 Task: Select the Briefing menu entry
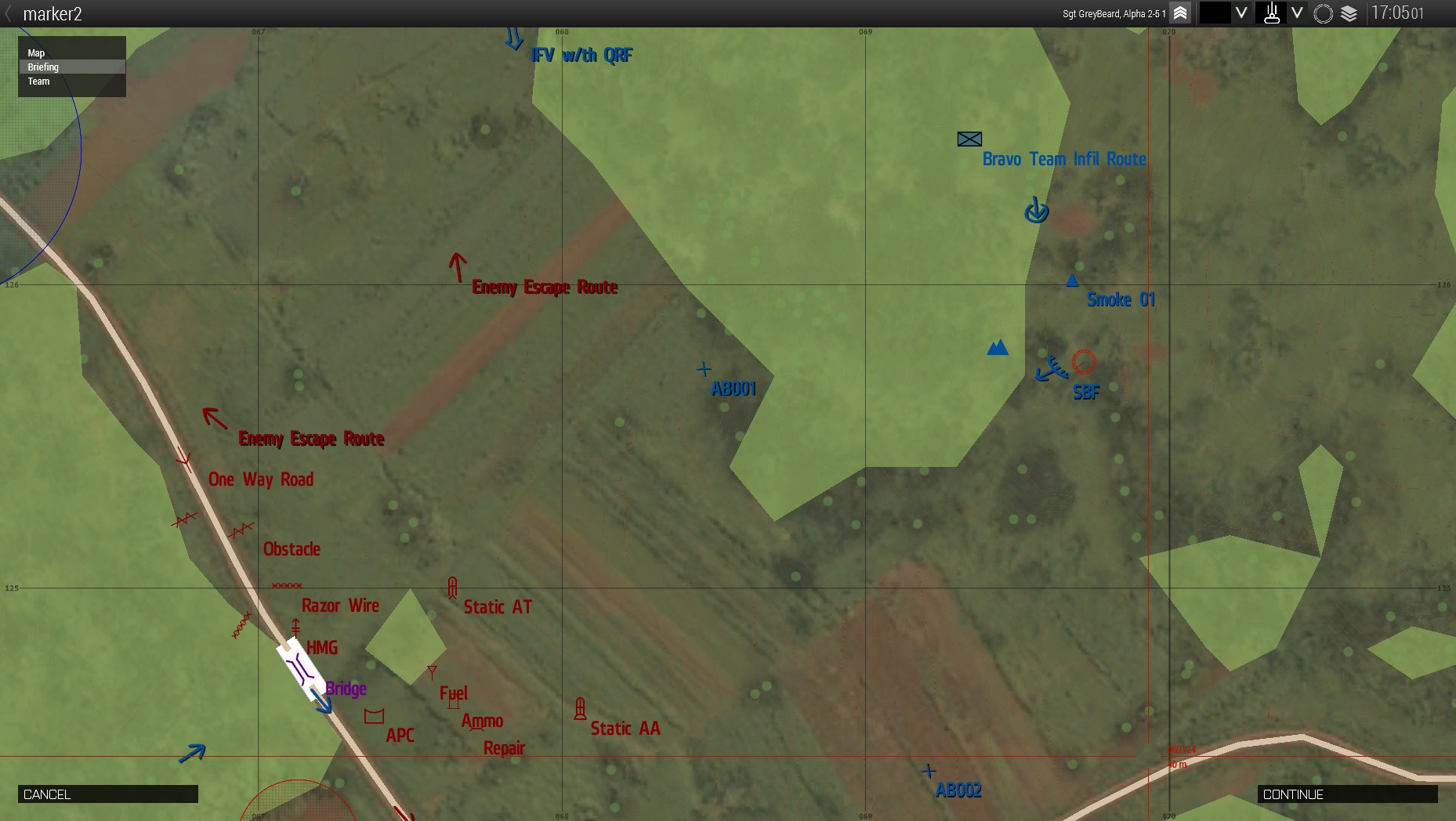(72, 67)
